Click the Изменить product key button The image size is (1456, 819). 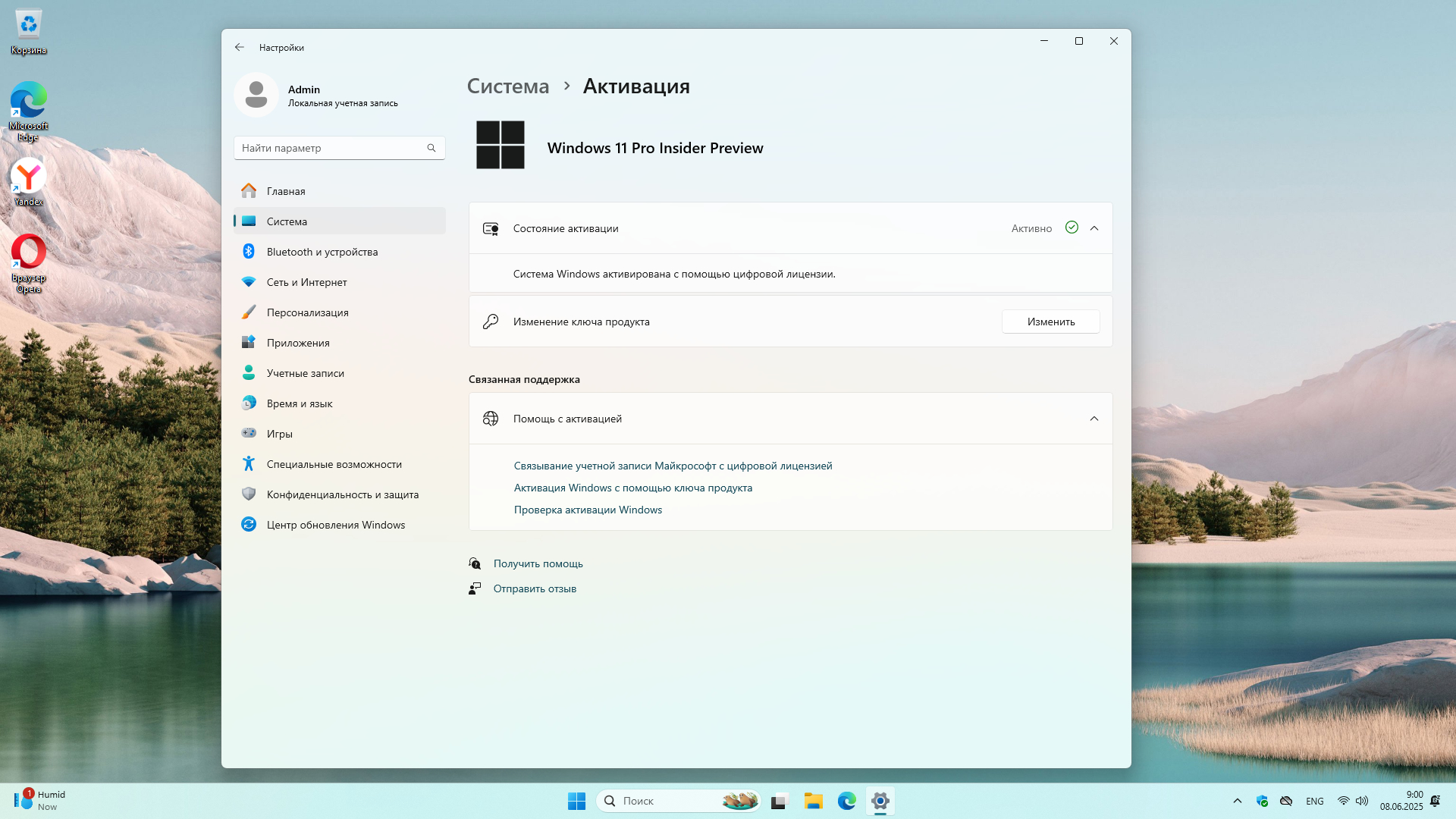(x=1050, y=322)
